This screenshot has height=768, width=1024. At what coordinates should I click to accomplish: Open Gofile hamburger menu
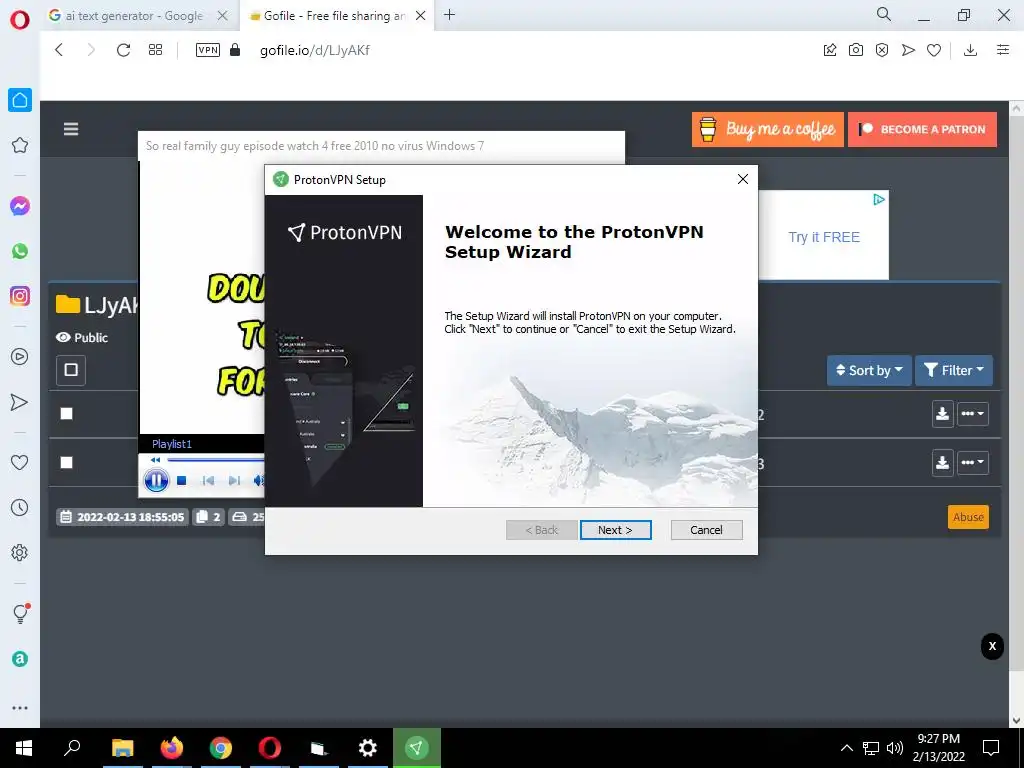[x=71, y=129]
